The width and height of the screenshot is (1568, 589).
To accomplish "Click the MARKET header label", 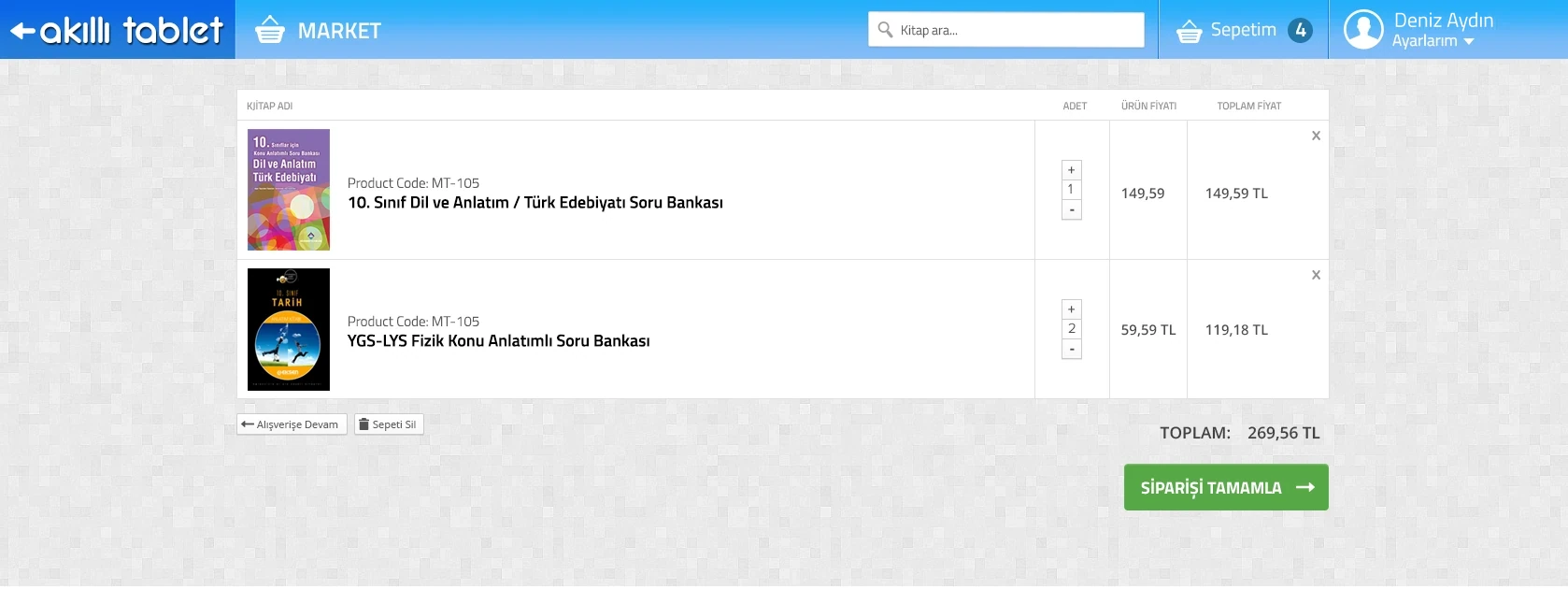I will [339, 31].
